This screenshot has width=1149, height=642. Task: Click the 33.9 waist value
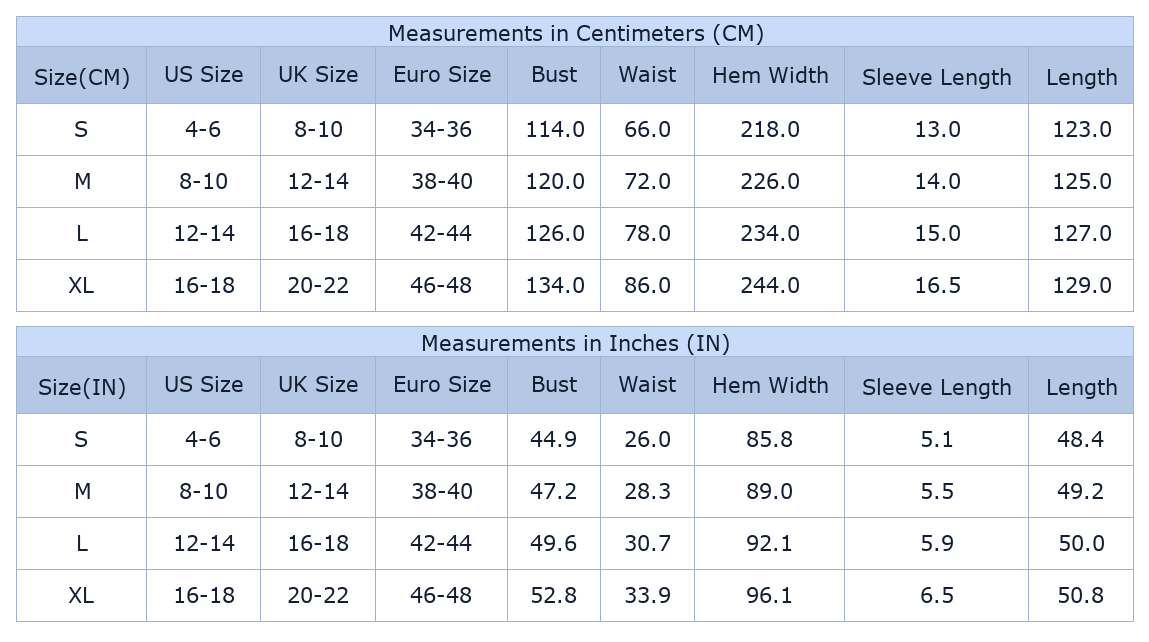[647, 595]
